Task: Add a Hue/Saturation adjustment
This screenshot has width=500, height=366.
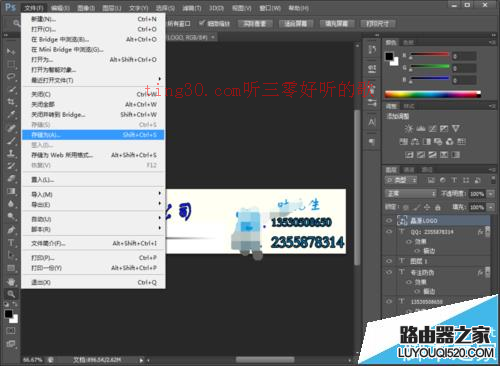Action: (404, 142)
